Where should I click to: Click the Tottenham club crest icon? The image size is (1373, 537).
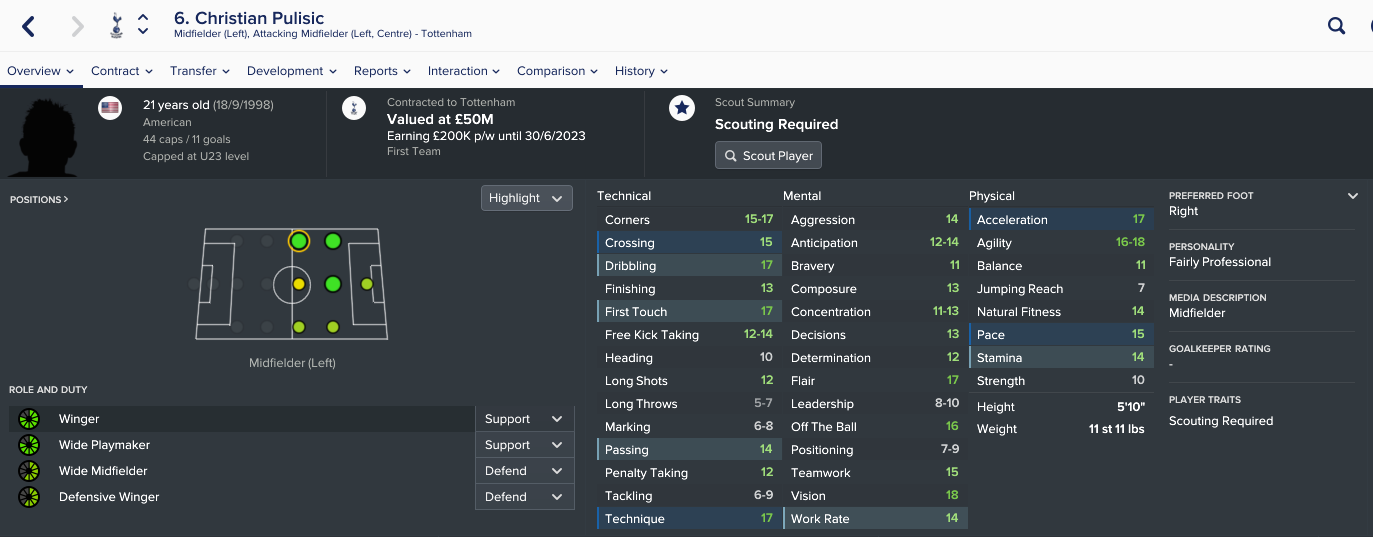(x=116, y=25)
